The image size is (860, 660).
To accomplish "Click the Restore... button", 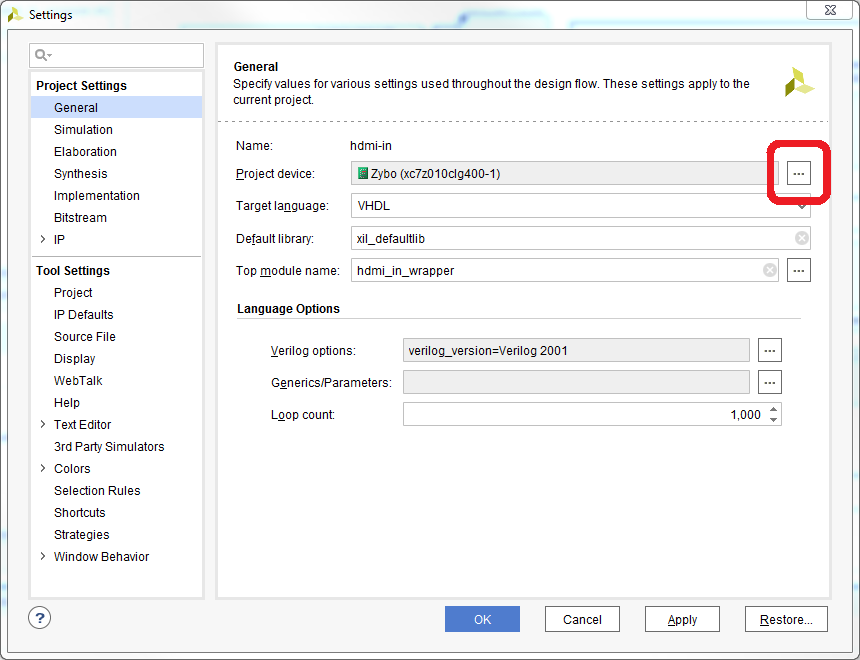I will [786, 619].
